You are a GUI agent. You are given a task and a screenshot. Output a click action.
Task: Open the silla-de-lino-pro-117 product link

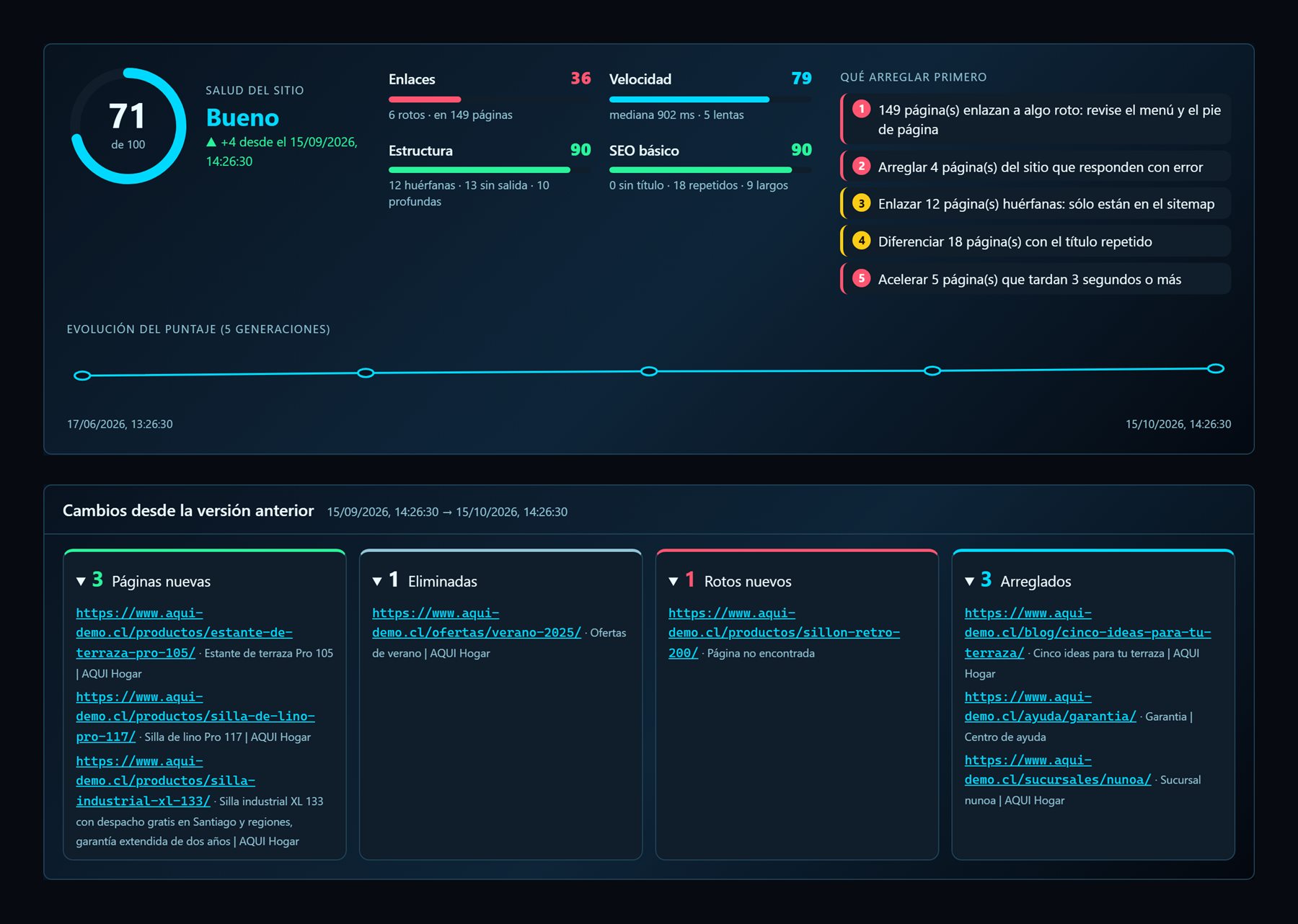pyautogui.click(x=195, y=716)
